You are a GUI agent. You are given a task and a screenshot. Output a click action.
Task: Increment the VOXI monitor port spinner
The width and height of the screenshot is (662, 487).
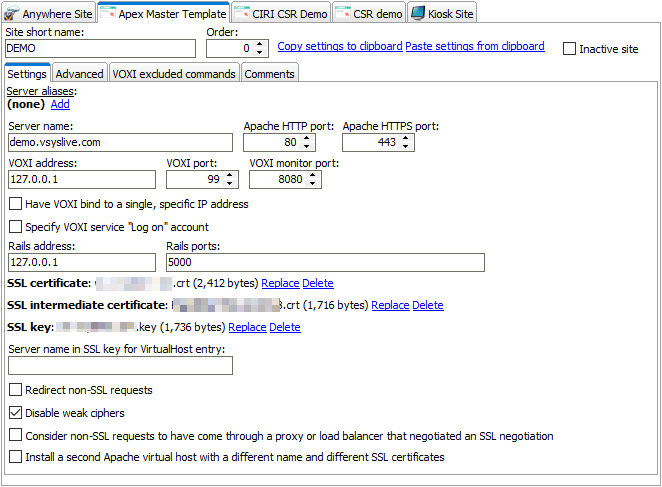(314, 175)
